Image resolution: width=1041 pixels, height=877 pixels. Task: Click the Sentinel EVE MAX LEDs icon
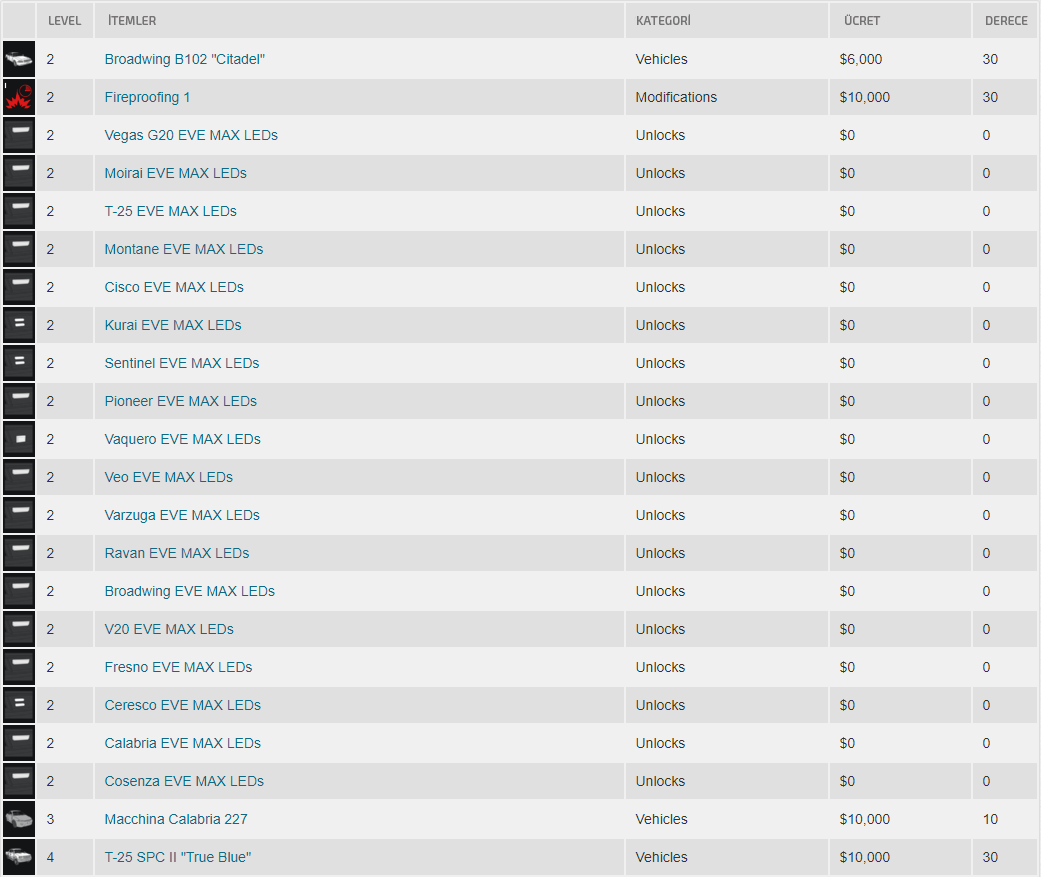19,363
